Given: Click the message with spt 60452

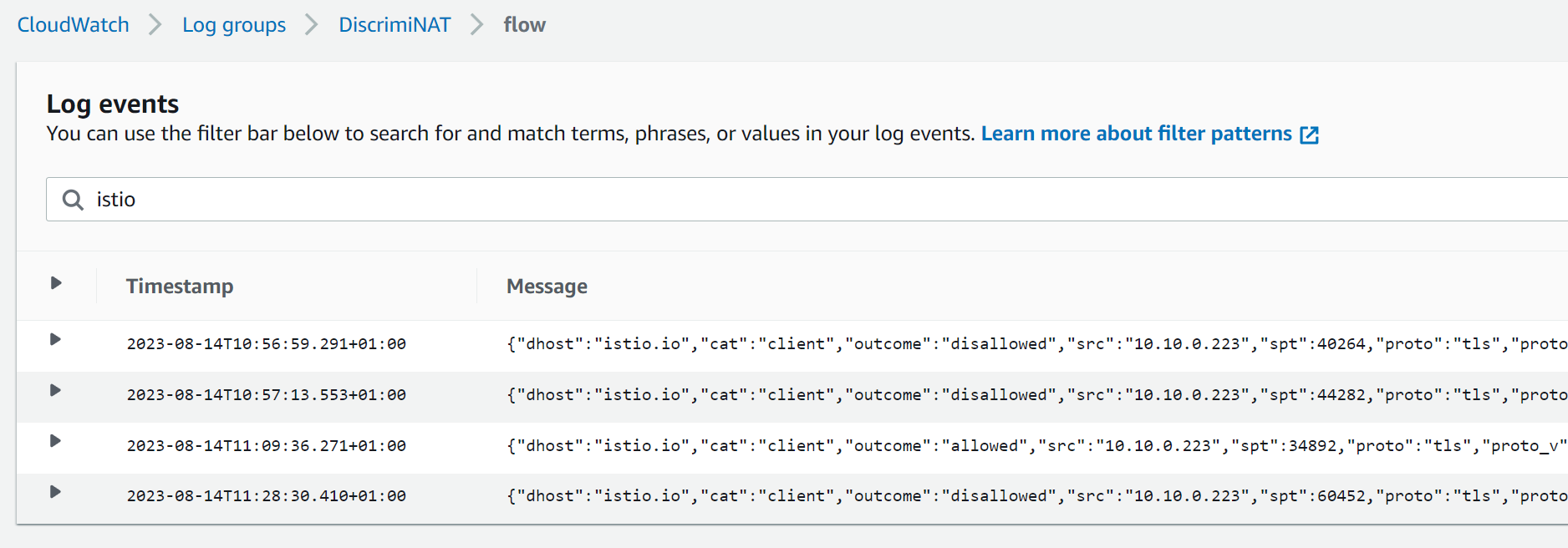Looking at the screenshot, I should [1036, 496].
